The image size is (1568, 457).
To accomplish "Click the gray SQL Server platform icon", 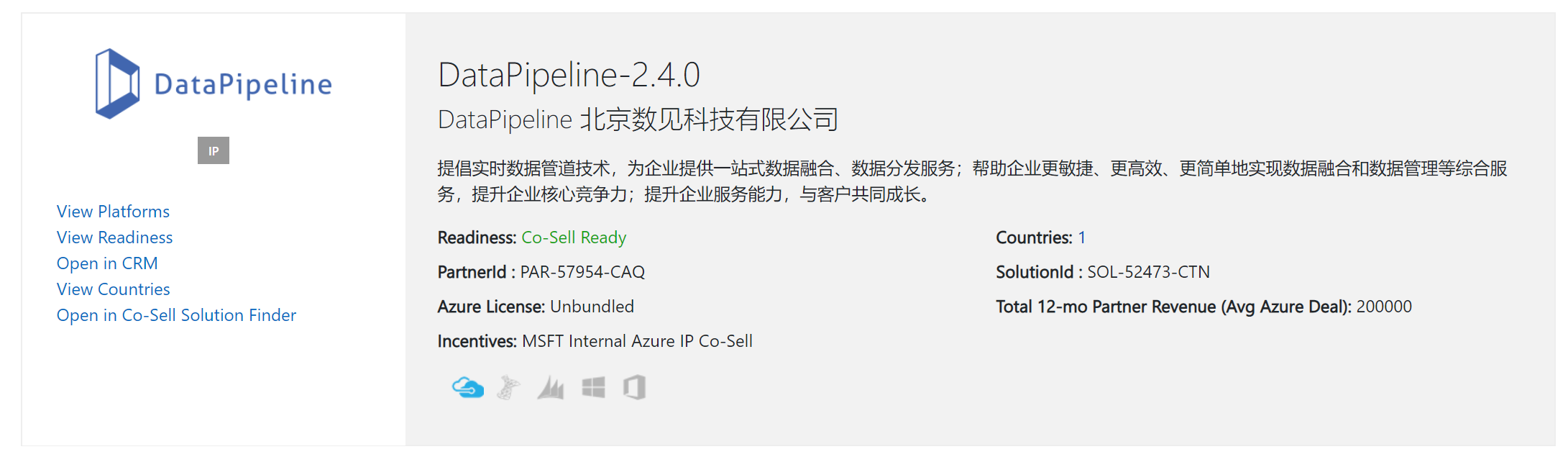I will click(x=508, y=388).
